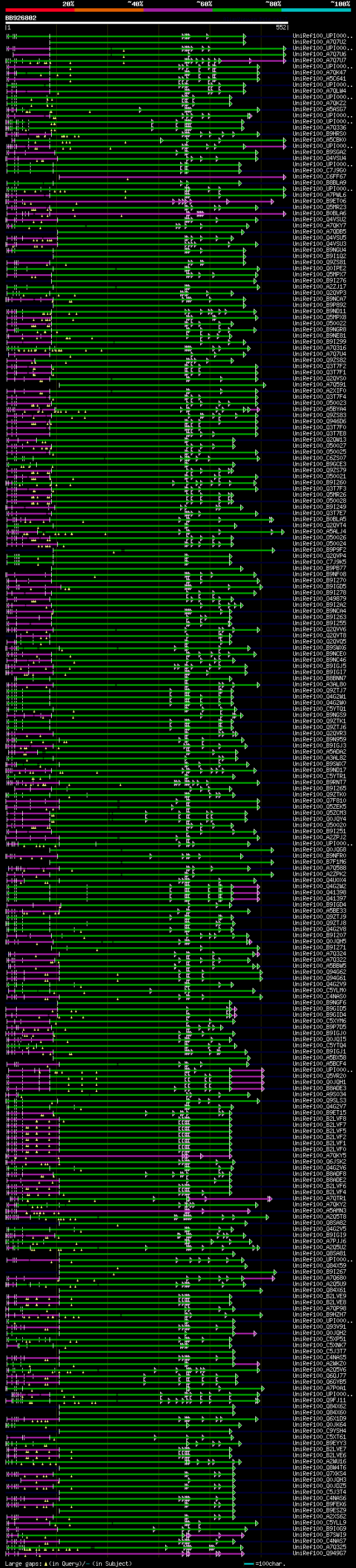
Task: Open hit UniRef100_A7Q316
Action: click(319, 348)
